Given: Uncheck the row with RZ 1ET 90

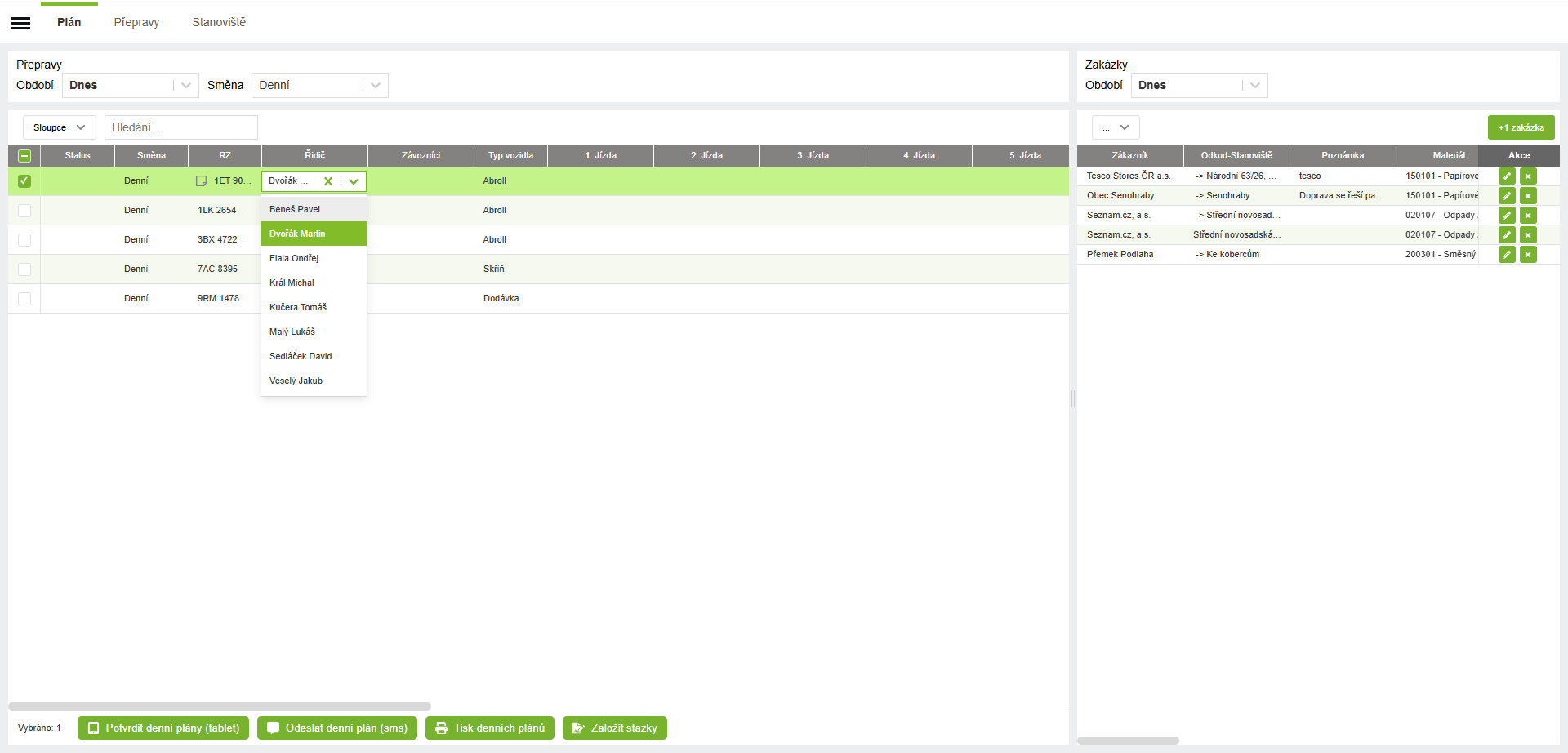Looking at the screenshot, I should pyautogui.click(x=24, y=181).
